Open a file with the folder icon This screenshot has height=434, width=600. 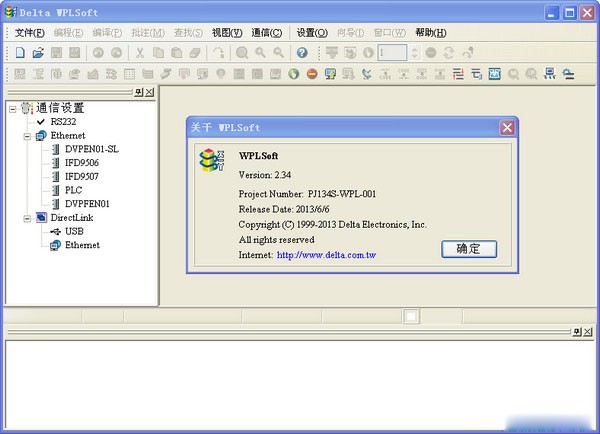[38, 52]
